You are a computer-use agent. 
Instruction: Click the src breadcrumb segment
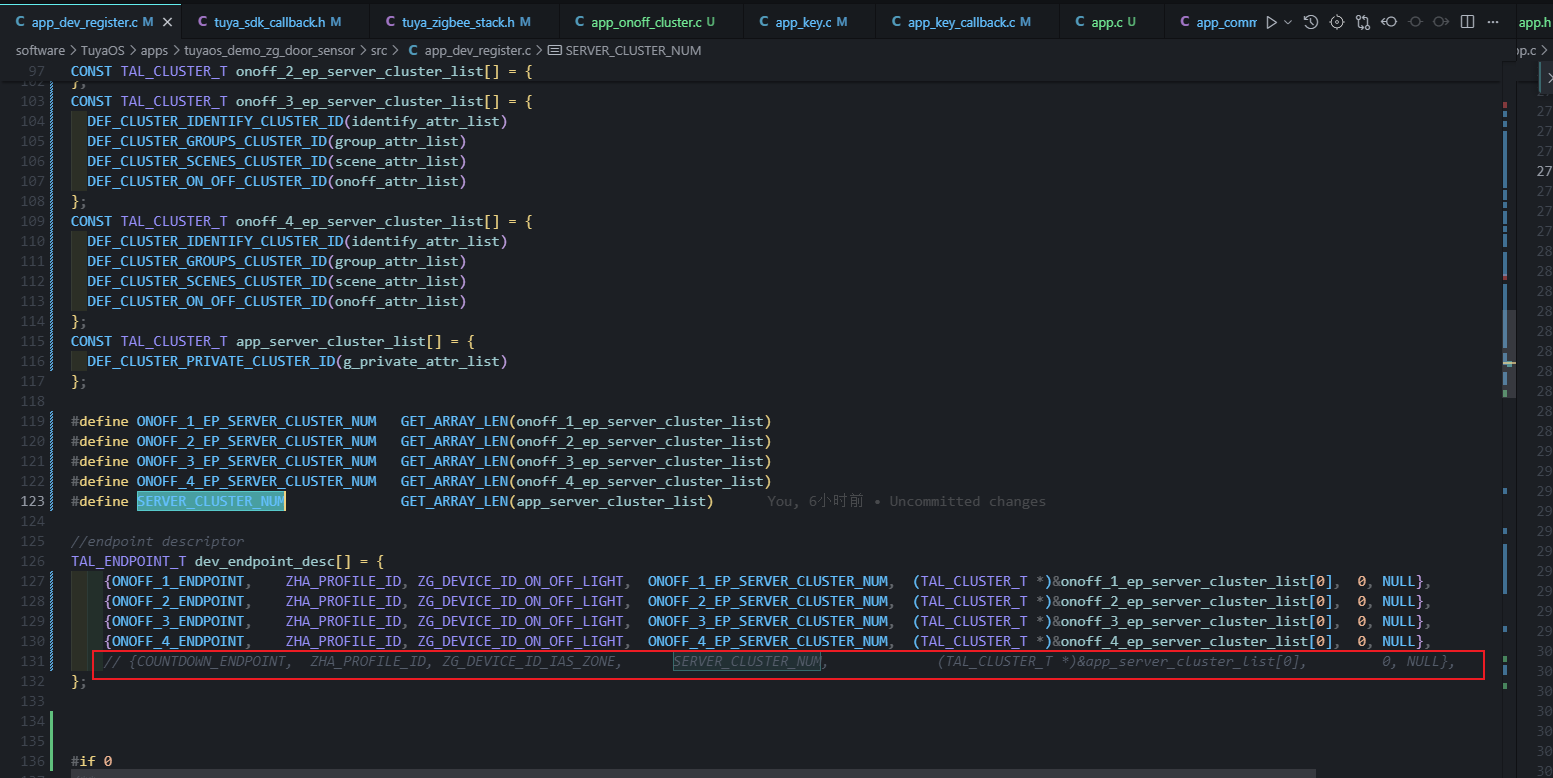[x=380, y=50]
